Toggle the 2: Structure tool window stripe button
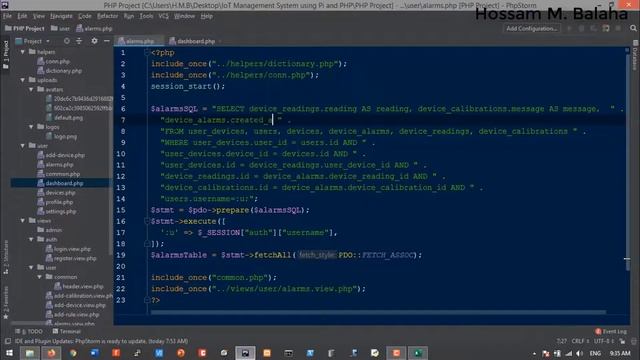Viewport: 640px width, 360px height. tap(6, 257)
